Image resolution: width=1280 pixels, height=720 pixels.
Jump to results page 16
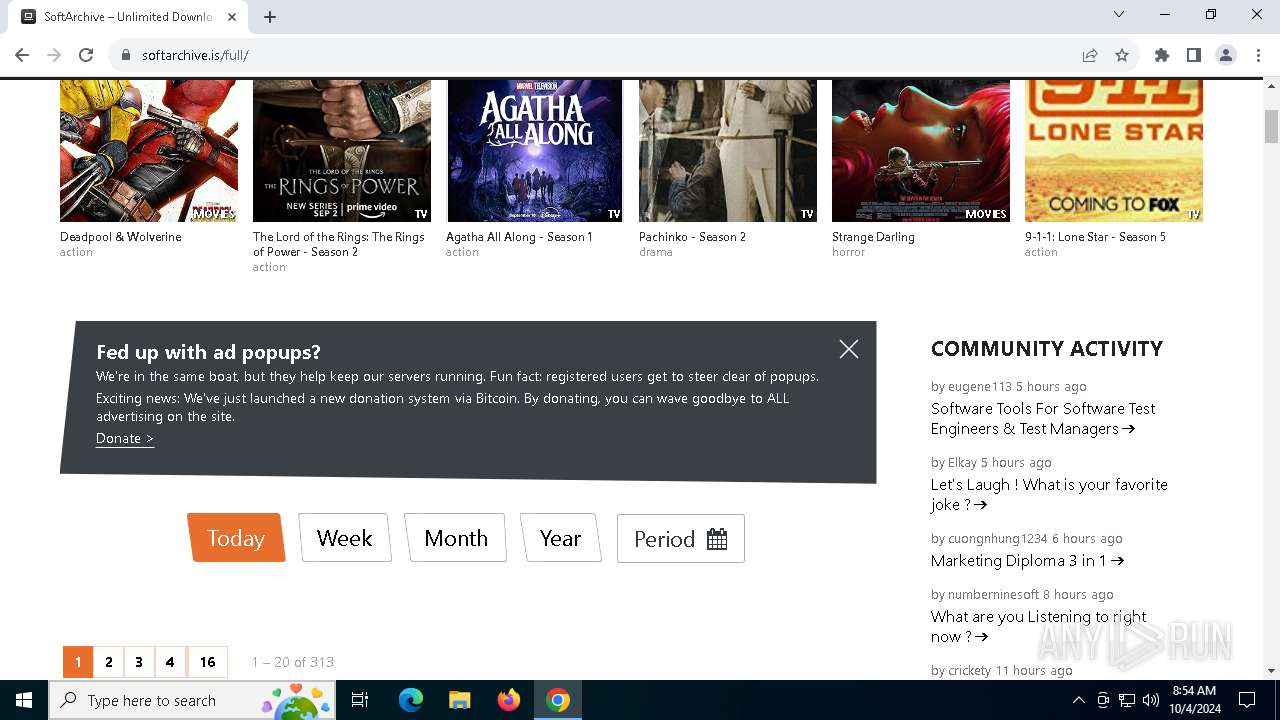207,662
